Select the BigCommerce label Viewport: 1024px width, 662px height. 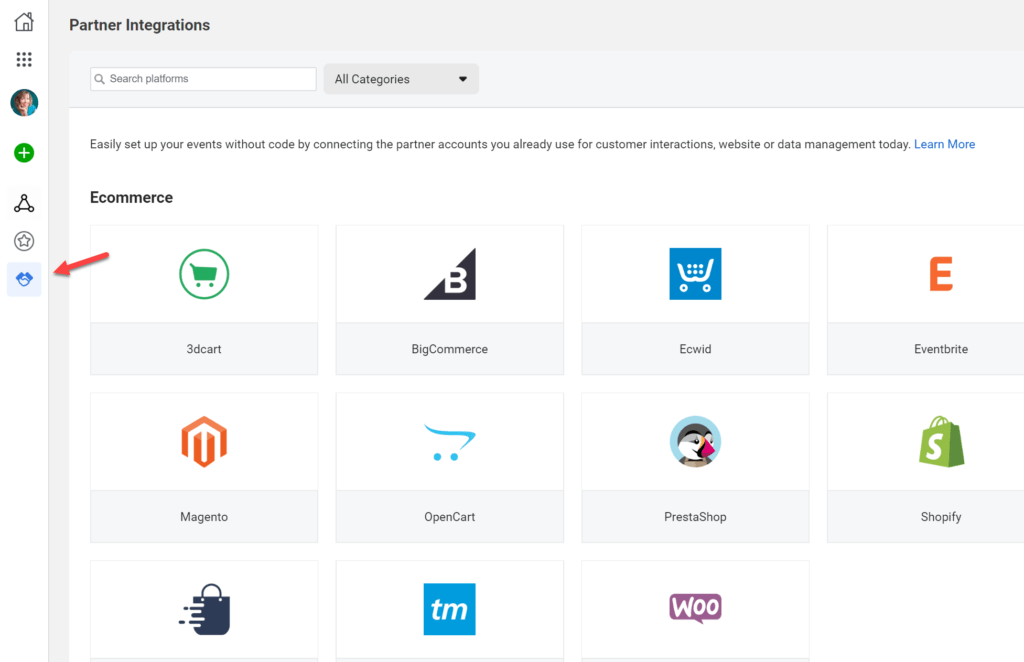click(450, 349)
